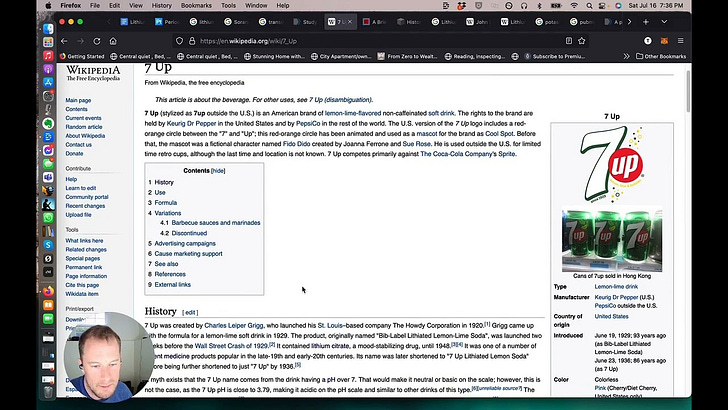Open Evernote from the dock
This screenshot has height=410, width=728.
[x=48, y=124]
